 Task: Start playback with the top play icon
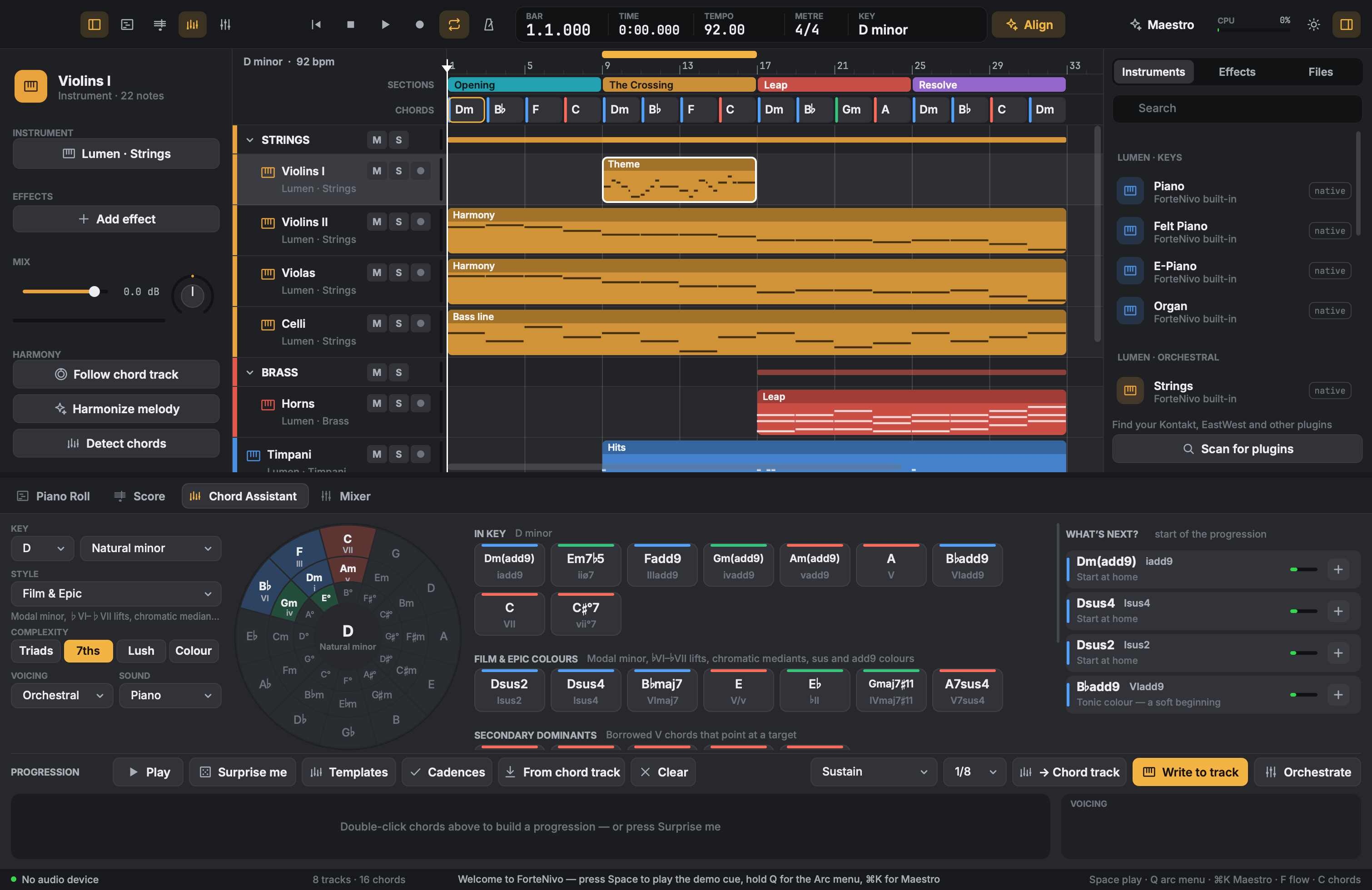point(385,25)
